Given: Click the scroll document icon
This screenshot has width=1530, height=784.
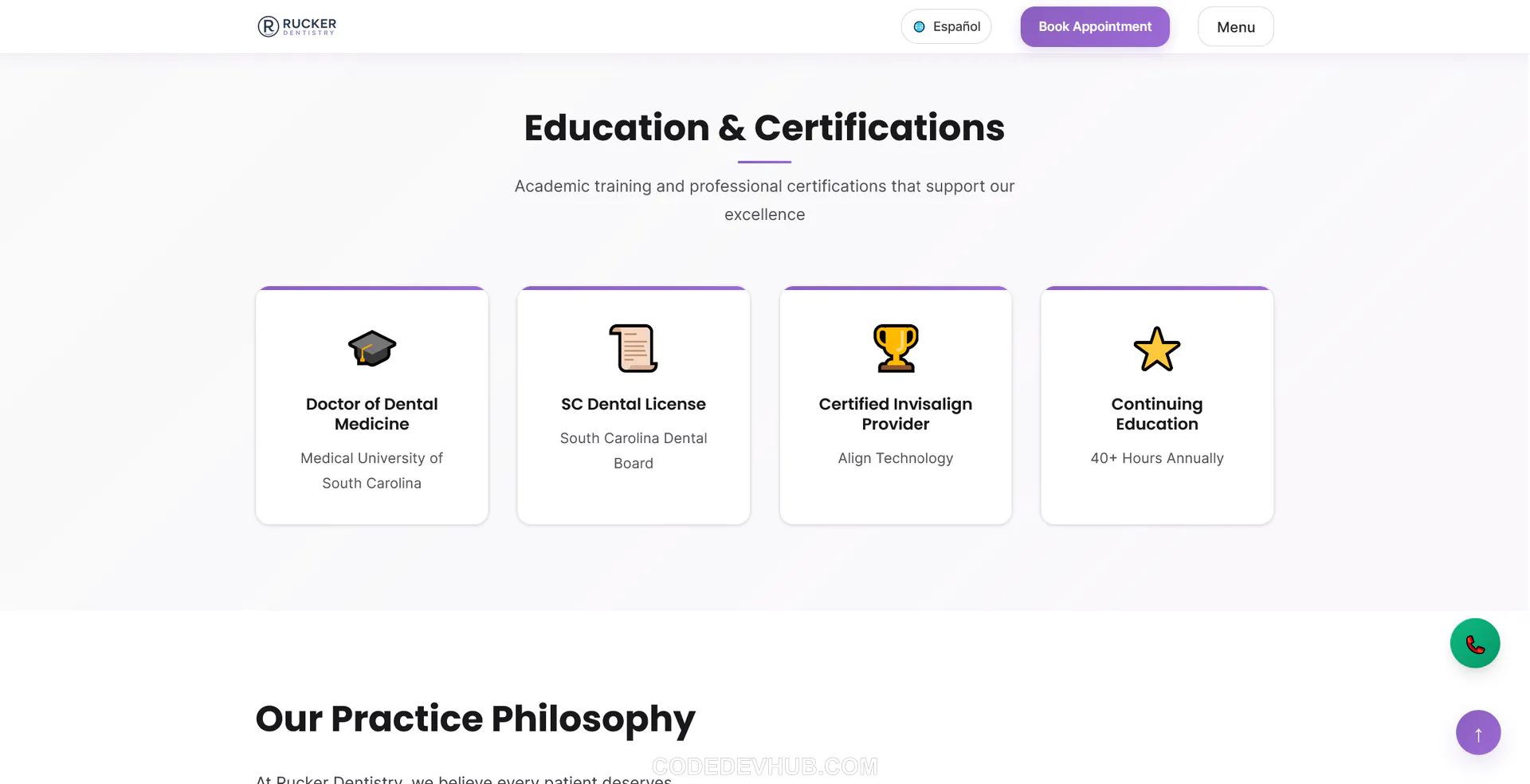Looking at the screenshot, I should pos(634,348).
